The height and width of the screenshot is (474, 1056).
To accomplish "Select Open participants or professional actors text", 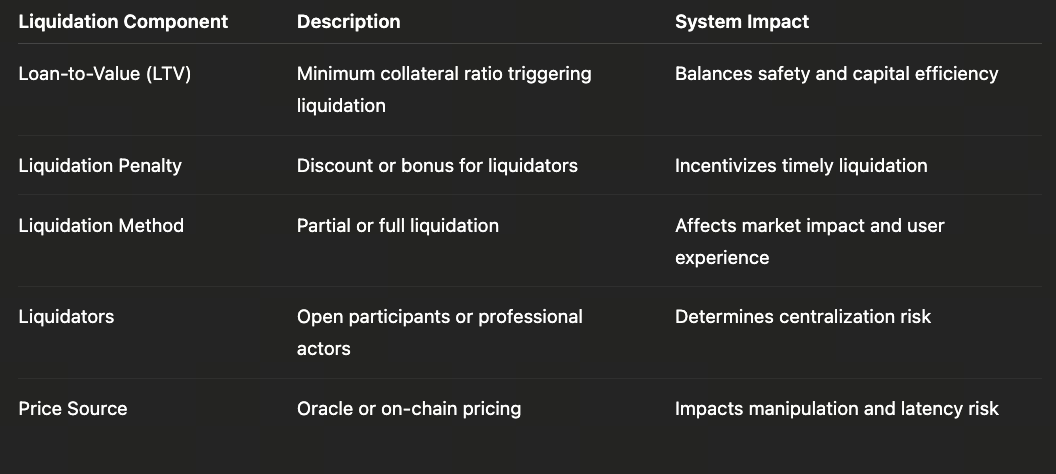I will 439,332.
